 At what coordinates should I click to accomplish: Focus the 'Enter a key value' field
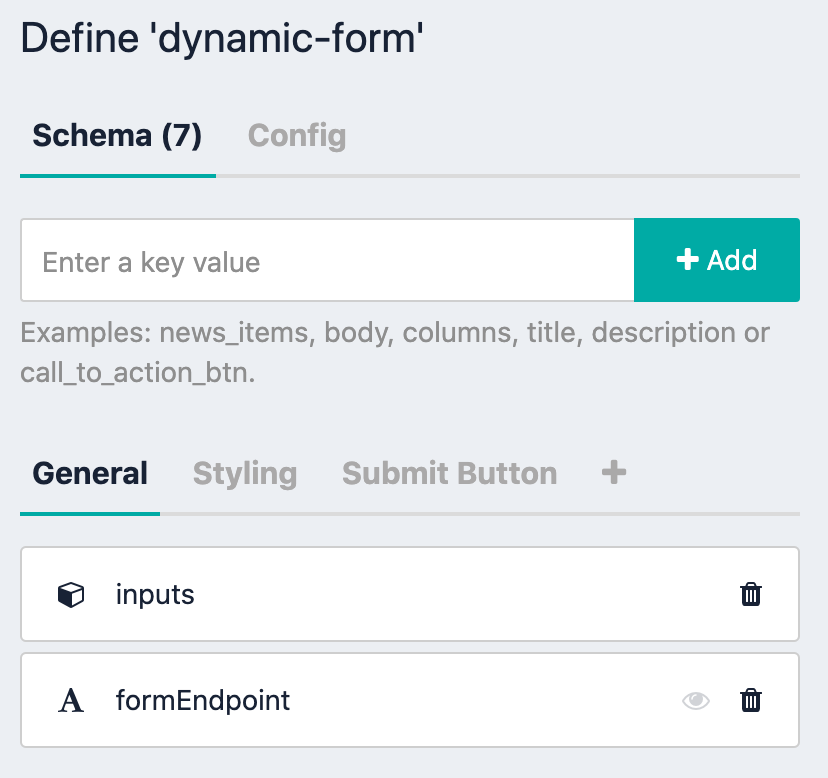(327, 260)
